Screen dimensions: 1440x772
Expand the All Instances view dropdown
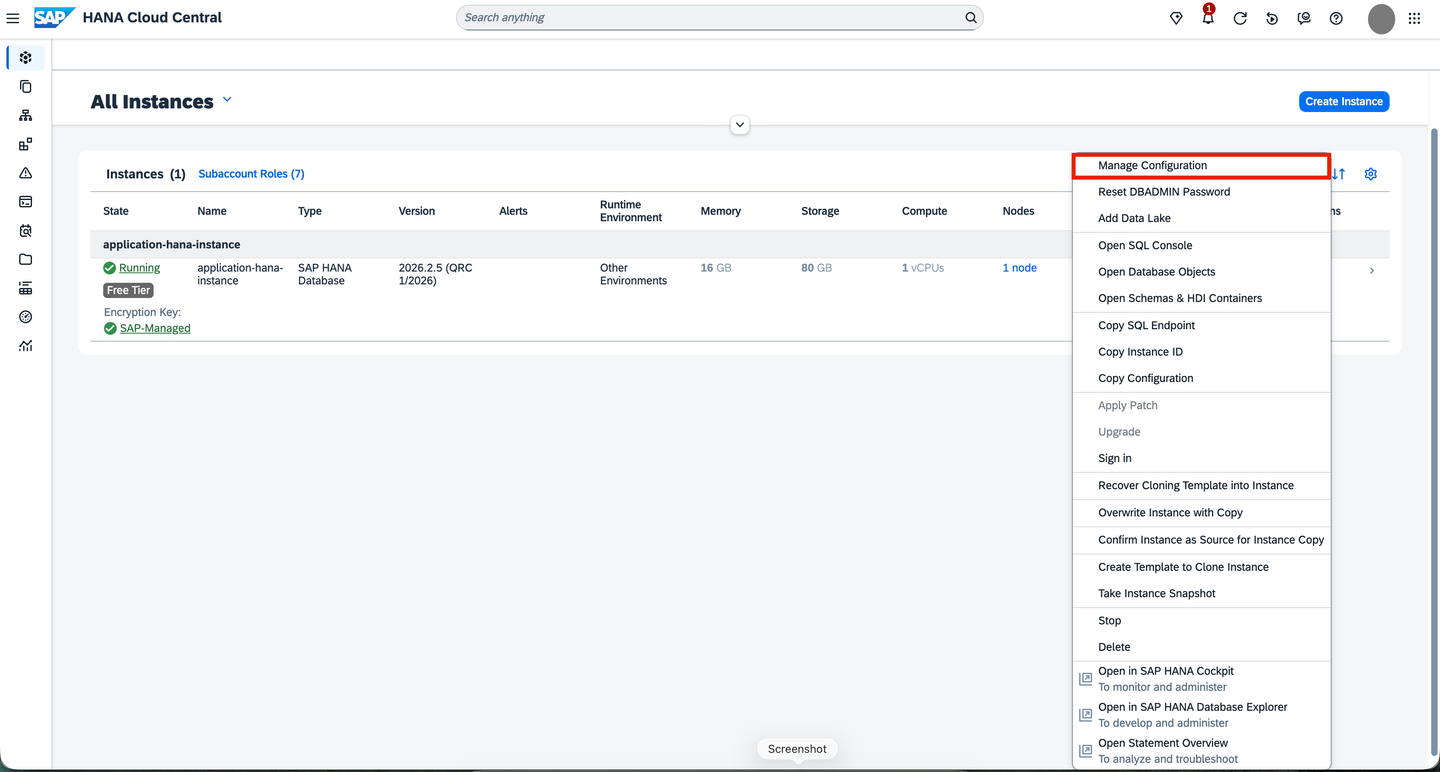pos(227,100)
